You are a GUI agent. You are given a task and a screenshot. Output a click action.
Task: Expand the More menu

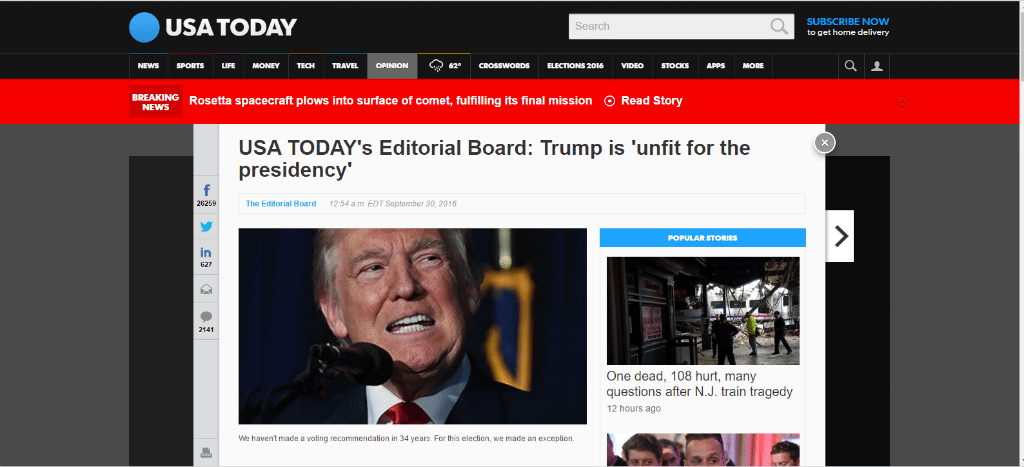pyautogui.click(x=753, y=66)
